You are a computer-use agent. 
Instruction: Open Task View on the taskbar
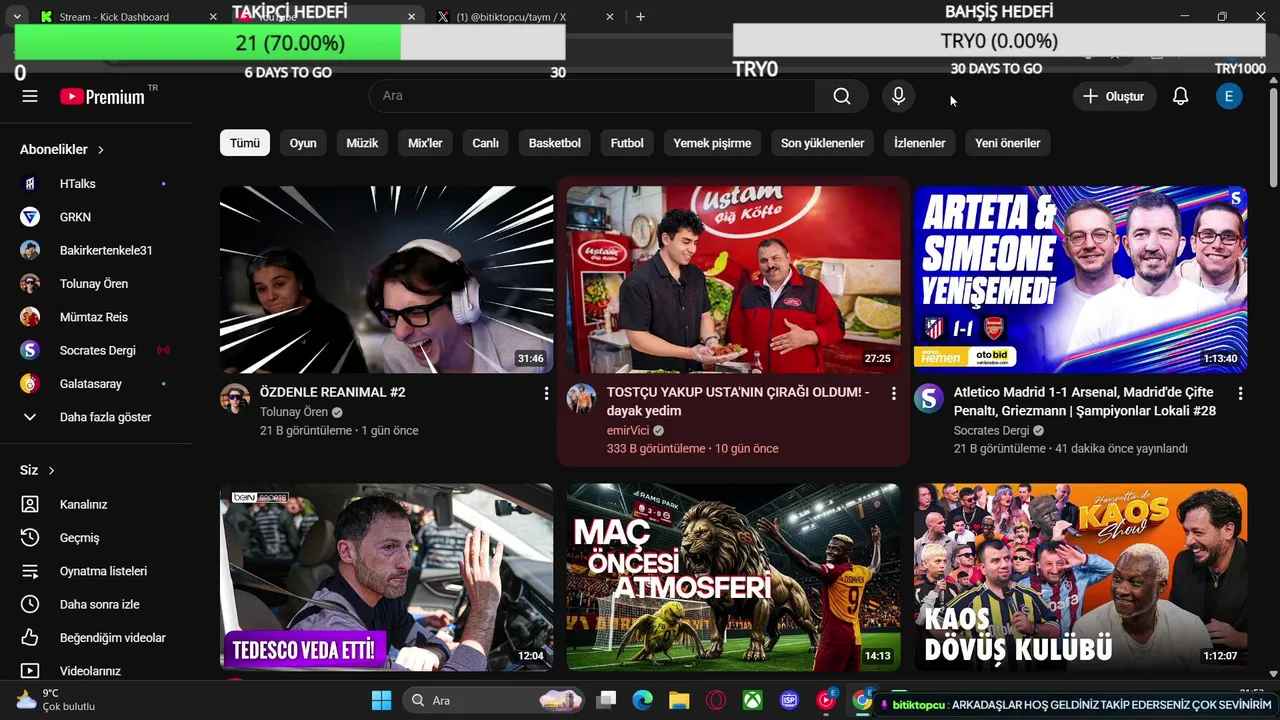[607, 700]
